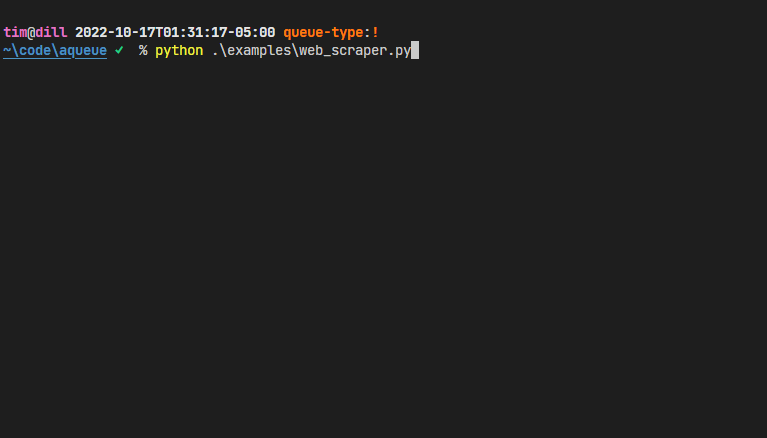The width and height of the screenshot is (767, 438).
Task: Select the date 2022-10-17 in timestamp
Action: (115, 33)
